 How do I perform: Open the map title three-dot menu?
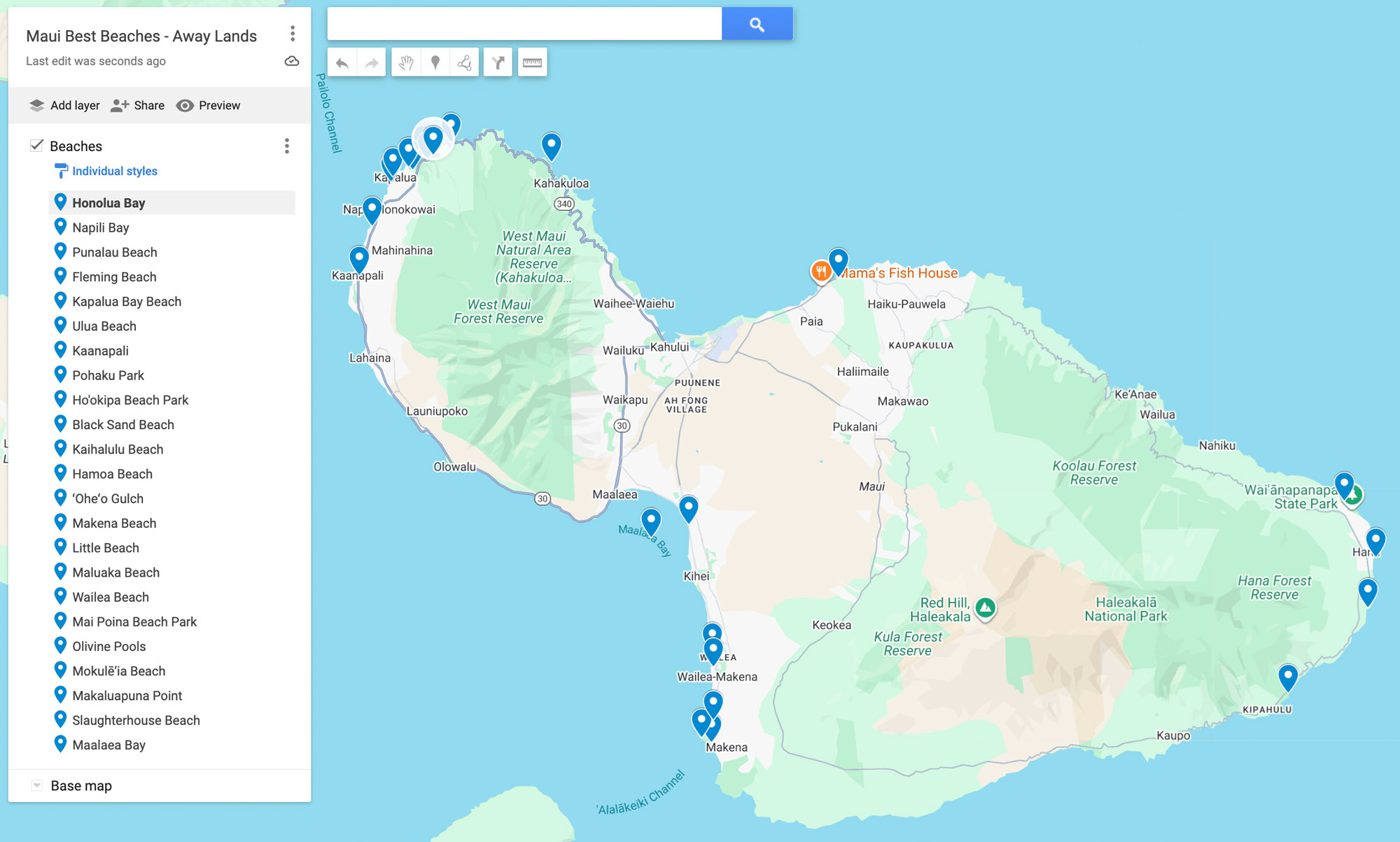(293, 34)
